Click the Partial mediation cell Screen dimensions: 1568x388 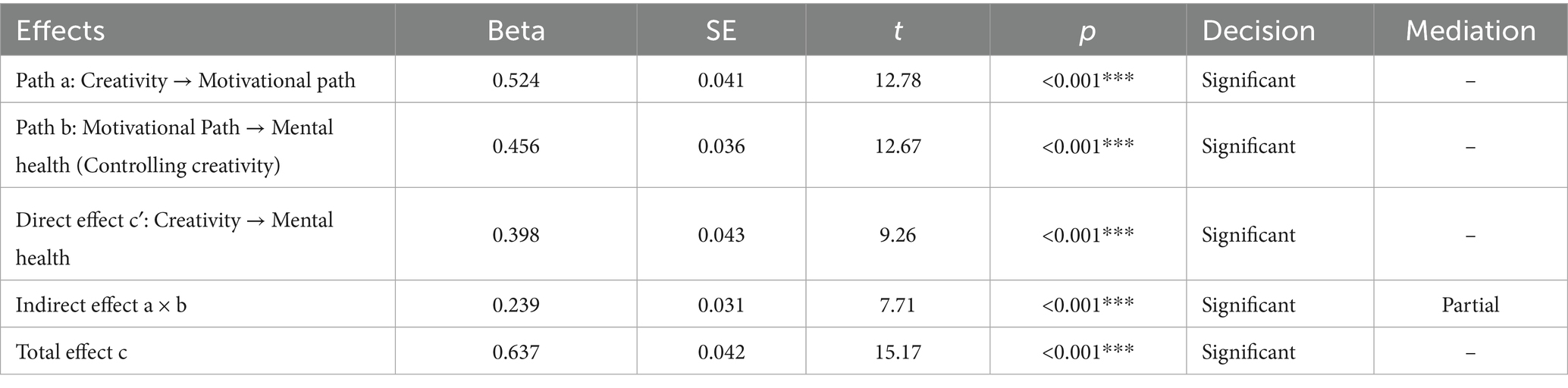(x=1470, y=305)
